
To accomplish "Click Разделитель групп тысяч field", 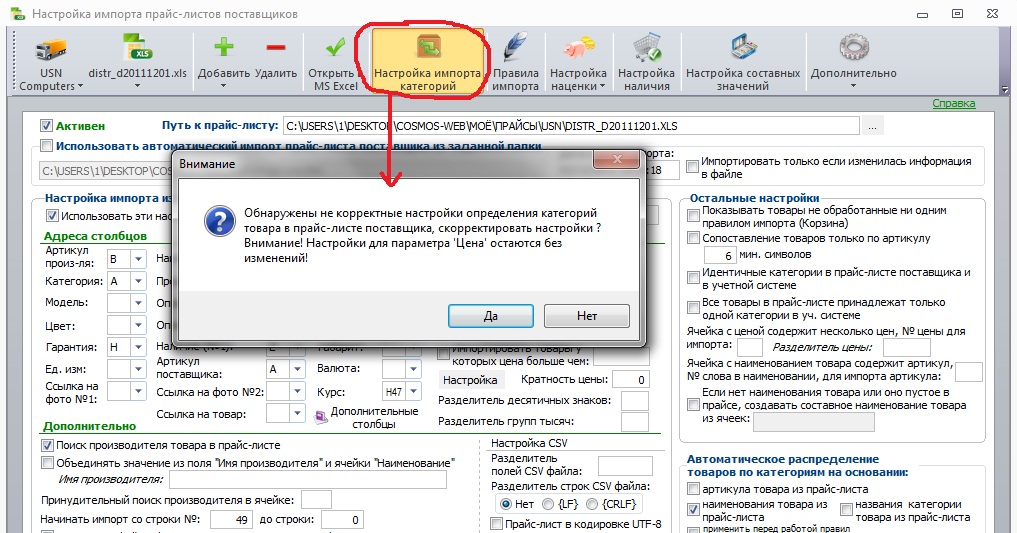I will point(635,421).
